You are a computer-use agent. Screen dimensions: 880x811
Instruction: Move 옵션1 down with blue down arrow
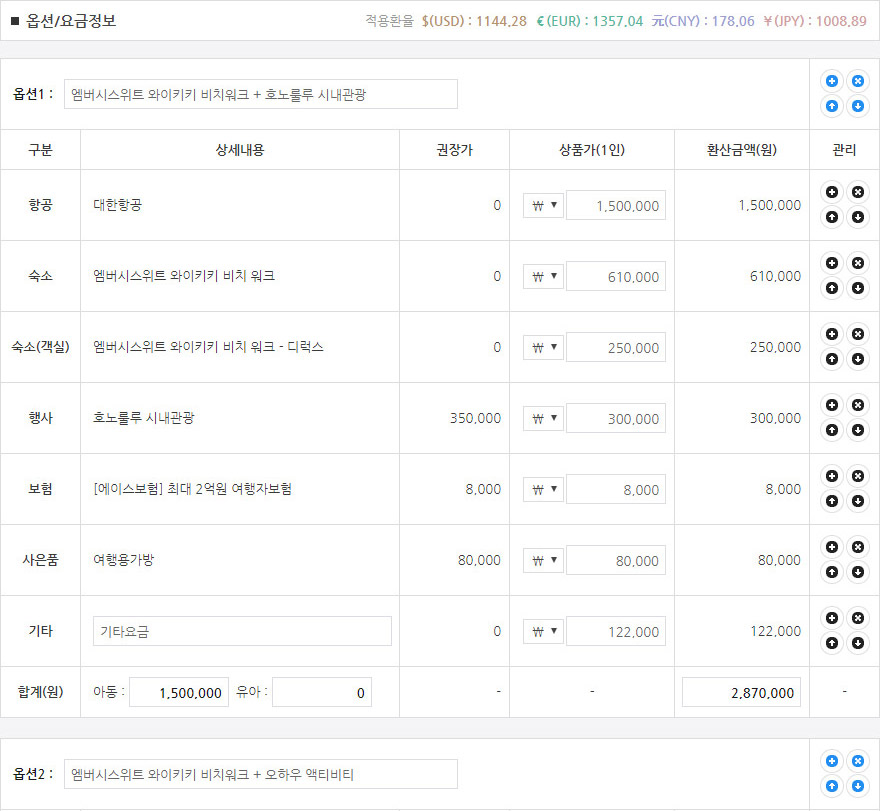pos(858,106)
